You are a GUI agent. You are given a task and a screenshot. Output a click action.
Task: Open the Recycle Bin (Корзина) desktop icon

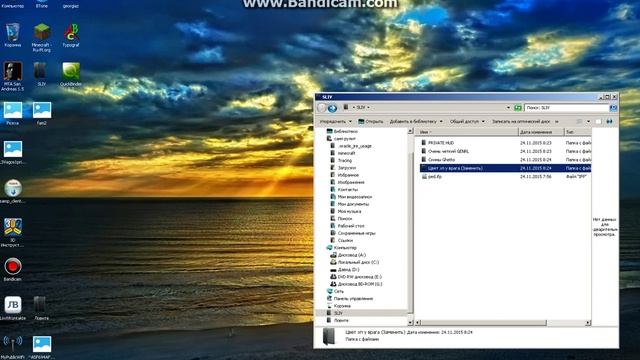pyautogui.click(x=13, y=35)
